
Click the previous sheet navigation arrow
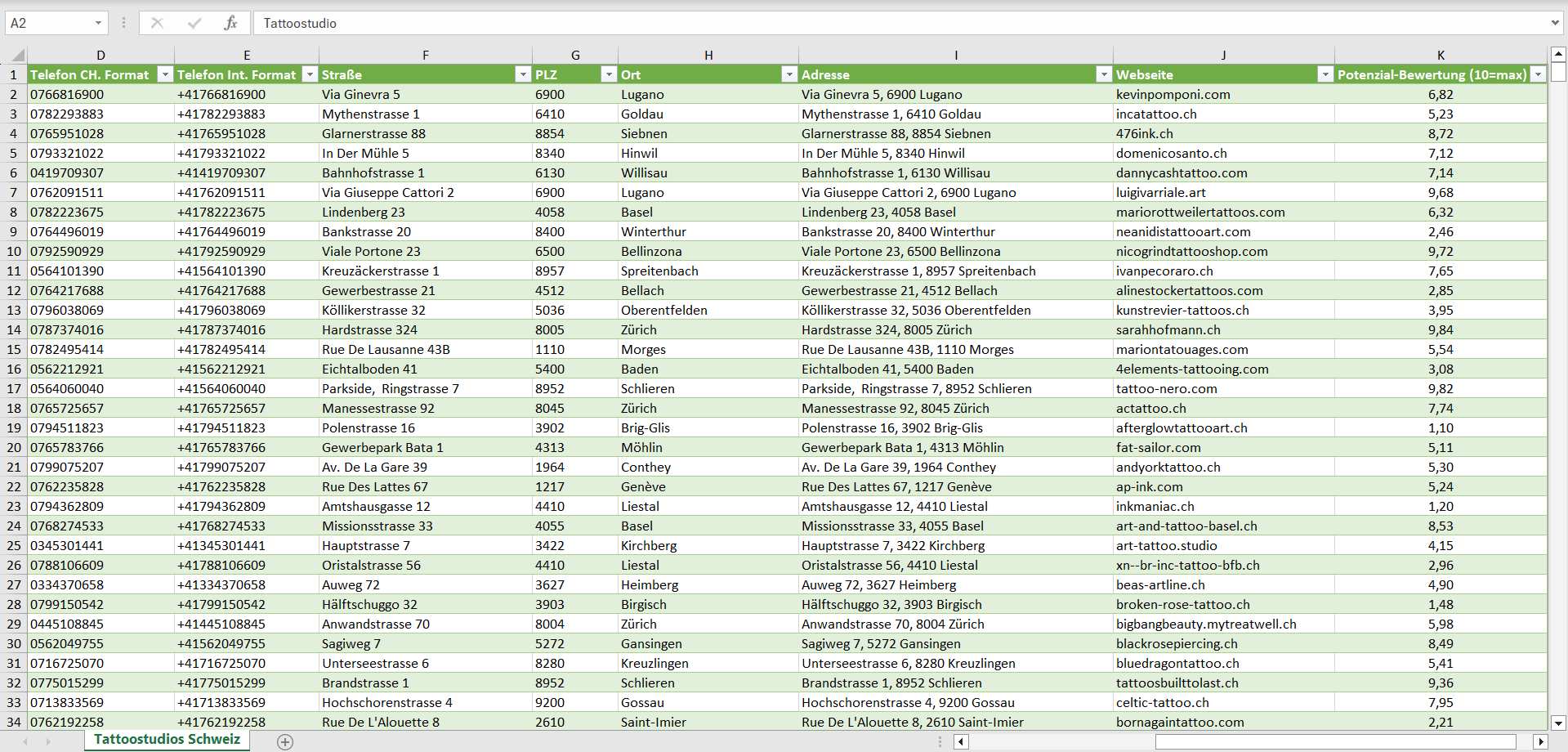pyautogui.click(x=25, y=742)
